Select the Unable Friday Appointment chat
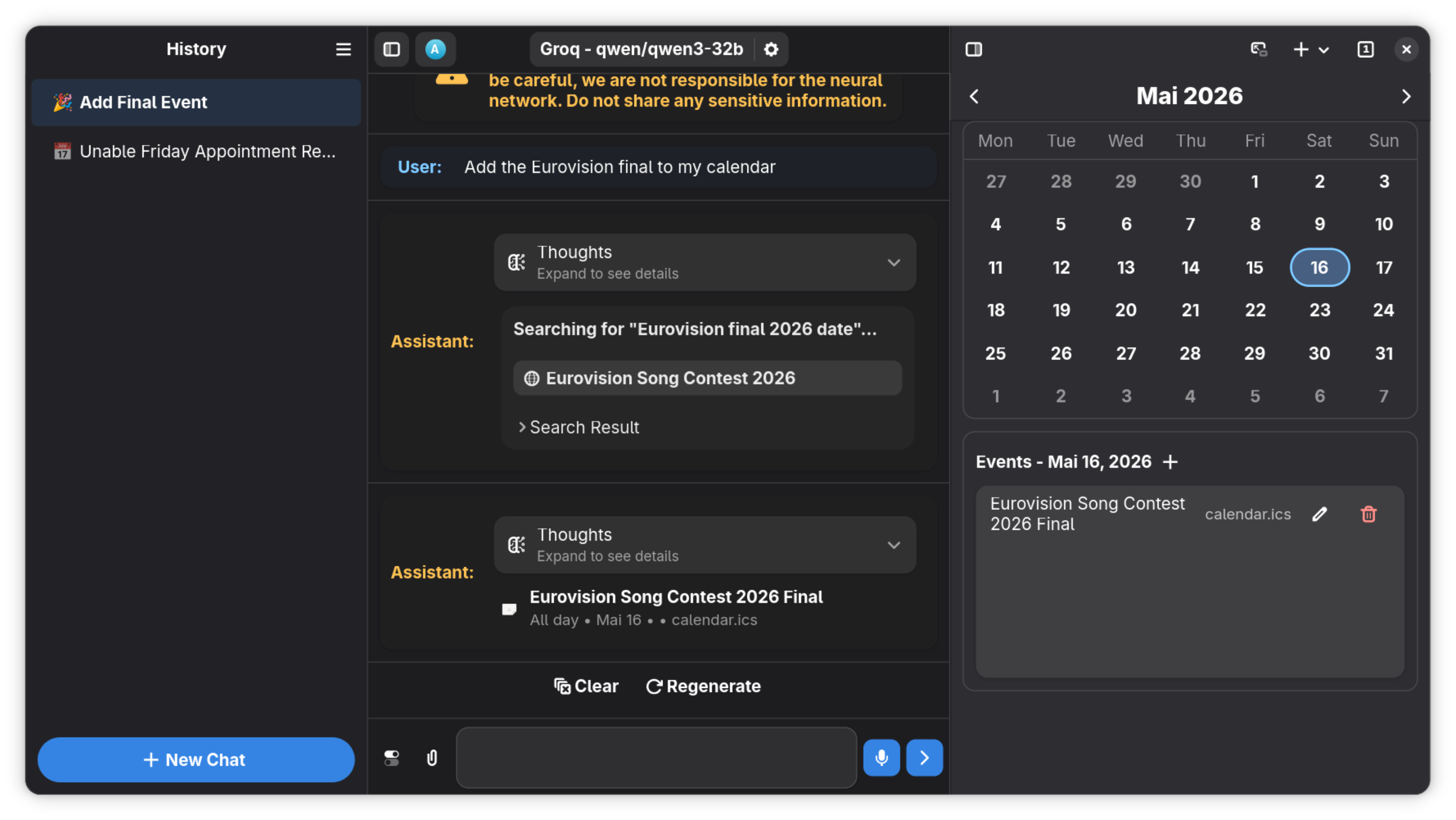 (x=196, y=151)
